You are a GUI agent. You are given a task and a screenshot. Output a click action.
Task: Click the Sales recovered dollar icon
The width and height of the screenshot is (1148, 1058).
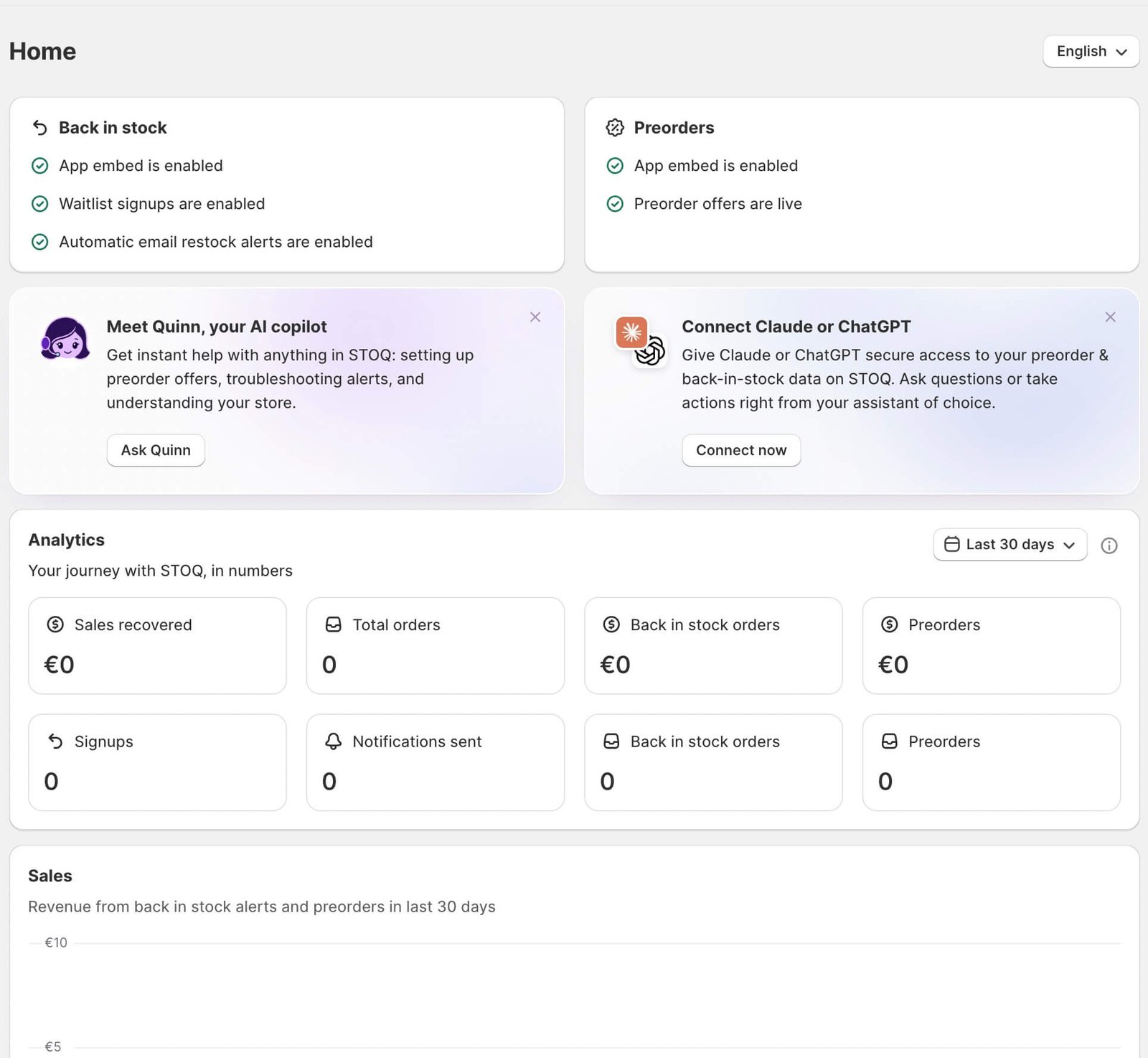(x=55, y=624)
